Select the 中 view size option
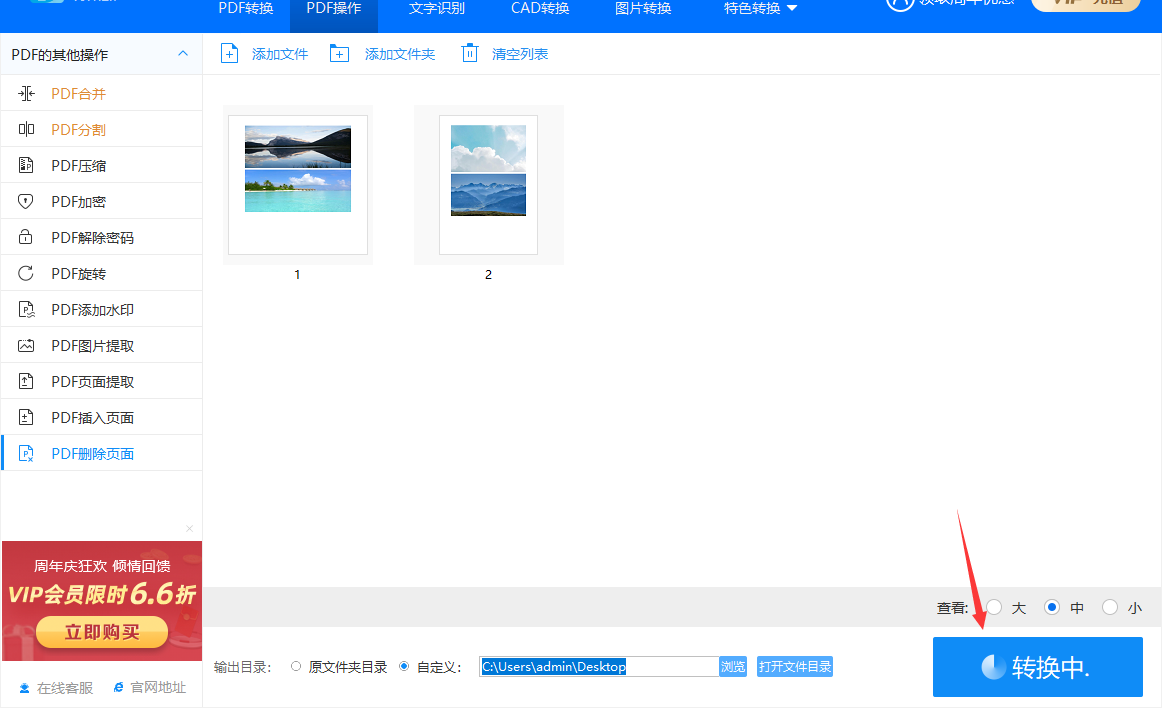 1052,607
